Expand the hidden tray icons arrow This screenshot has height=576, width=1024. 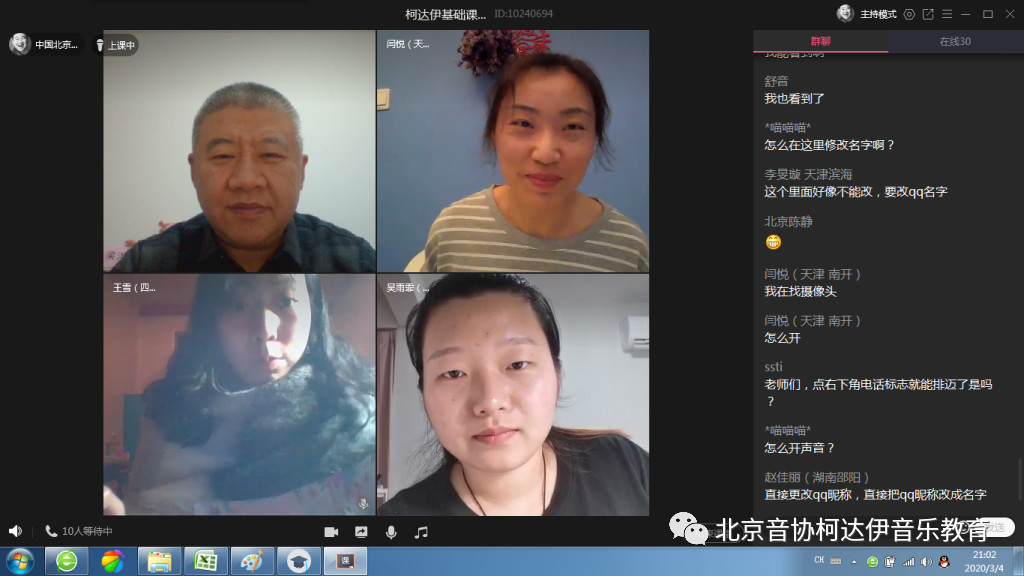[854, 562]
